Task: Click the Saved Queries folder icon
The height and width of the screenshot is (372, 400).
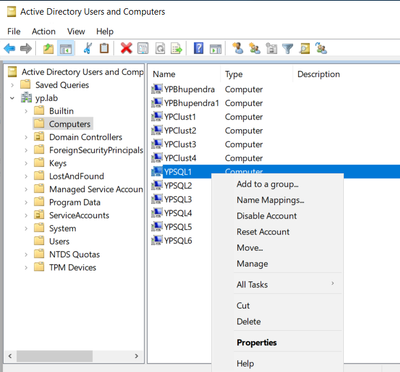Action: [25, 84]
